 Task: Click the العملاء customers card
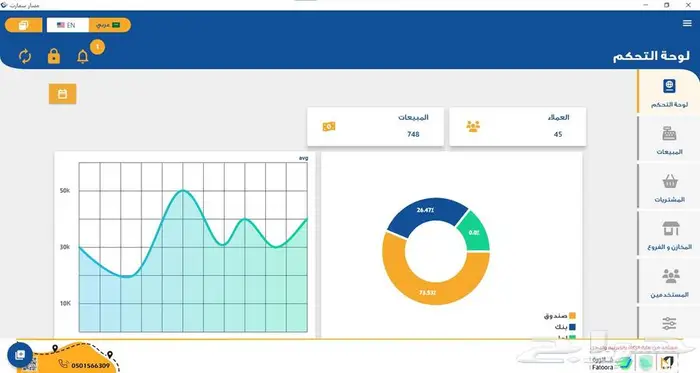tap(517, 126)
